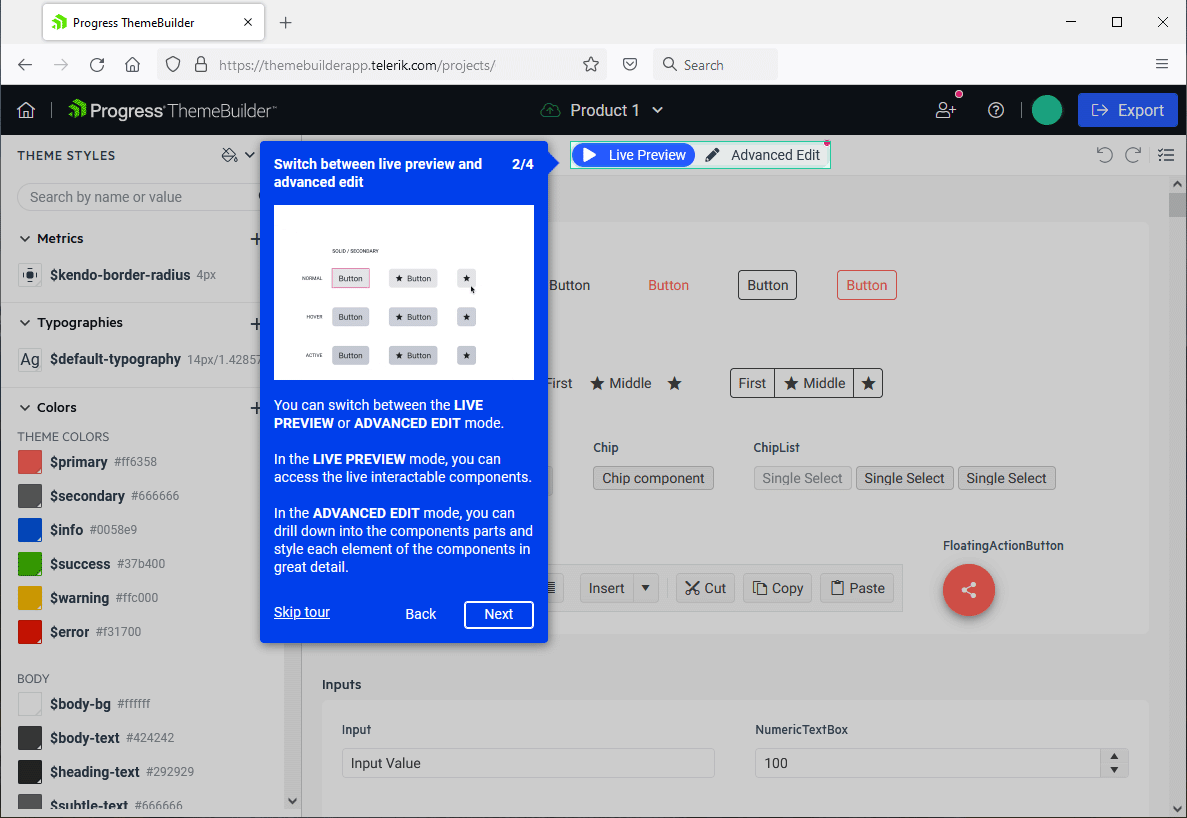Select the Progress ThemeBuilder browser tab
The width and height of the screenshot is (1187, 818).
[140, 21]
